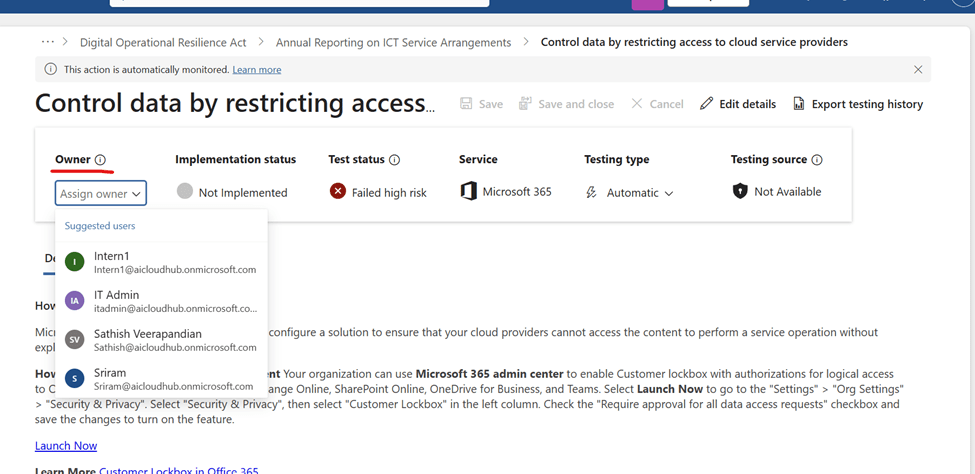Go to Digital Operational Resilience Act breadcrumb
This screenshot has height=474, width=975.
tap(163, 43)
